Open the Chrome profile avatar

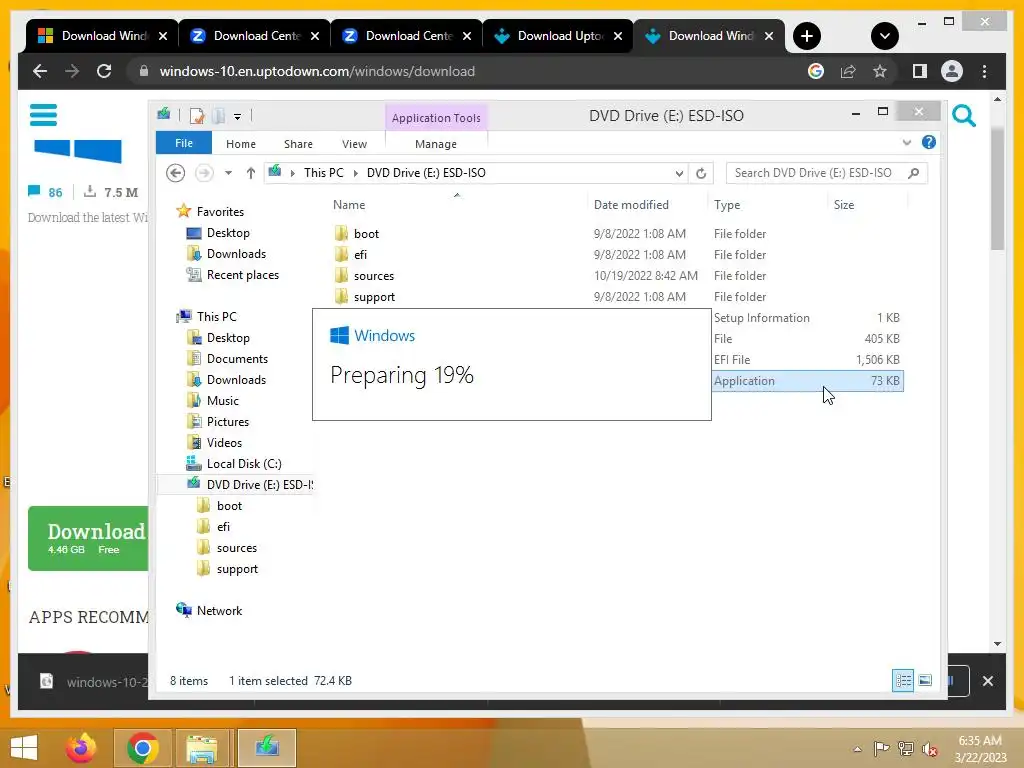tap(952, 71)
